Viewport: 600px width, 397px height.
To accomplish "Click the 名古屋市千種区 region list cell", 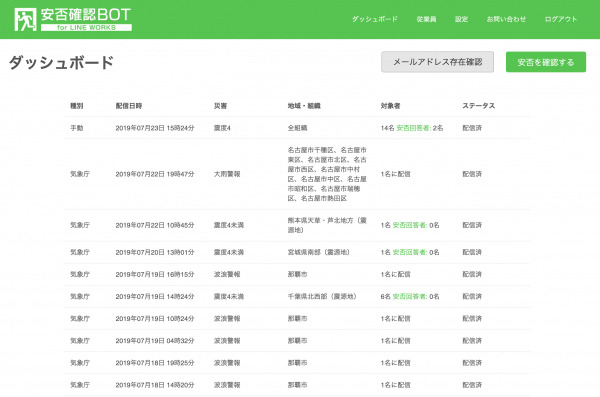I will pos(327,174).
